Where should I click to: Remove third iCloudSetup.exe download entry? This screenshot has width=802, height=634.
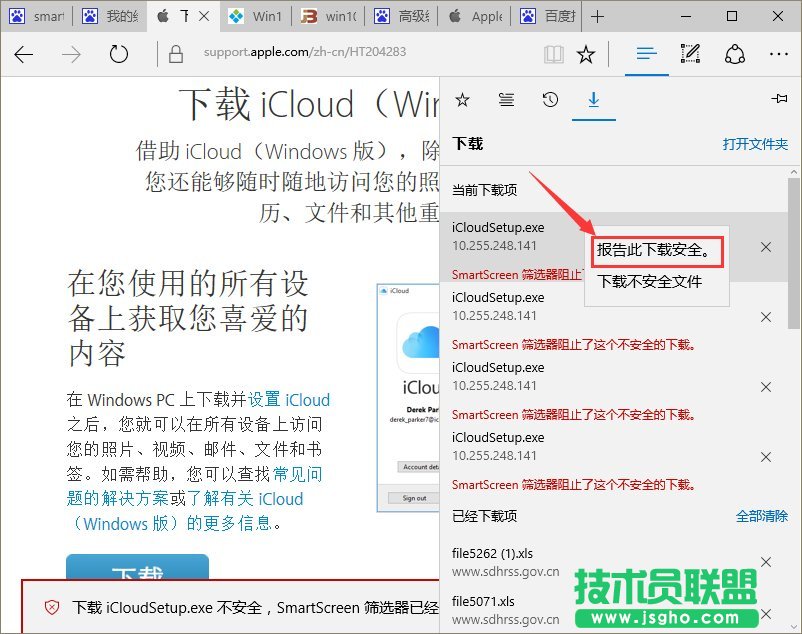pyautogui.click(x=766, y=387)
